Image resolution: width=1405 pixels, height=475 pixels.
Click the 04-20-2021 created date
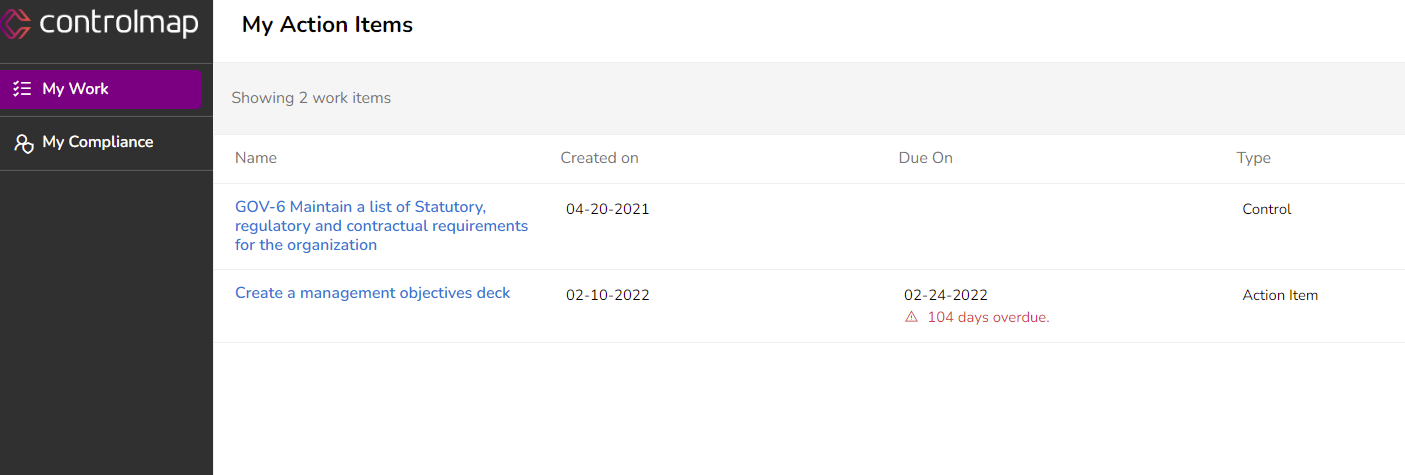tap(608, 209)
